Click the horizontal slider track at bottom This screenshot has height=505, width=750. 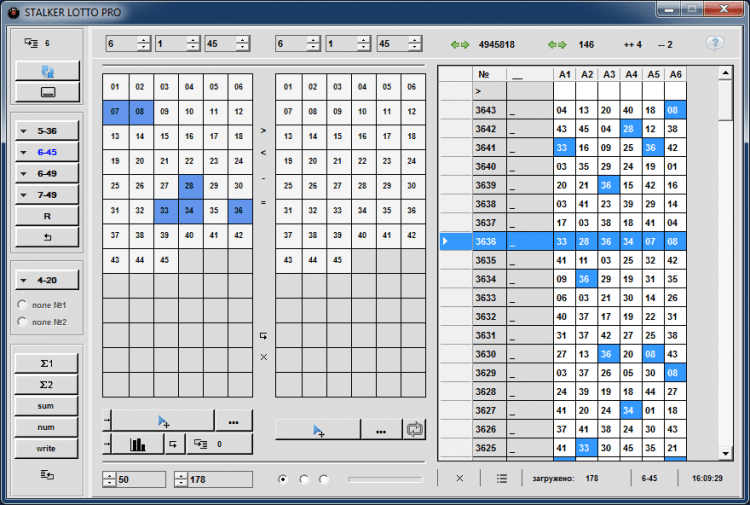[385, 480]
